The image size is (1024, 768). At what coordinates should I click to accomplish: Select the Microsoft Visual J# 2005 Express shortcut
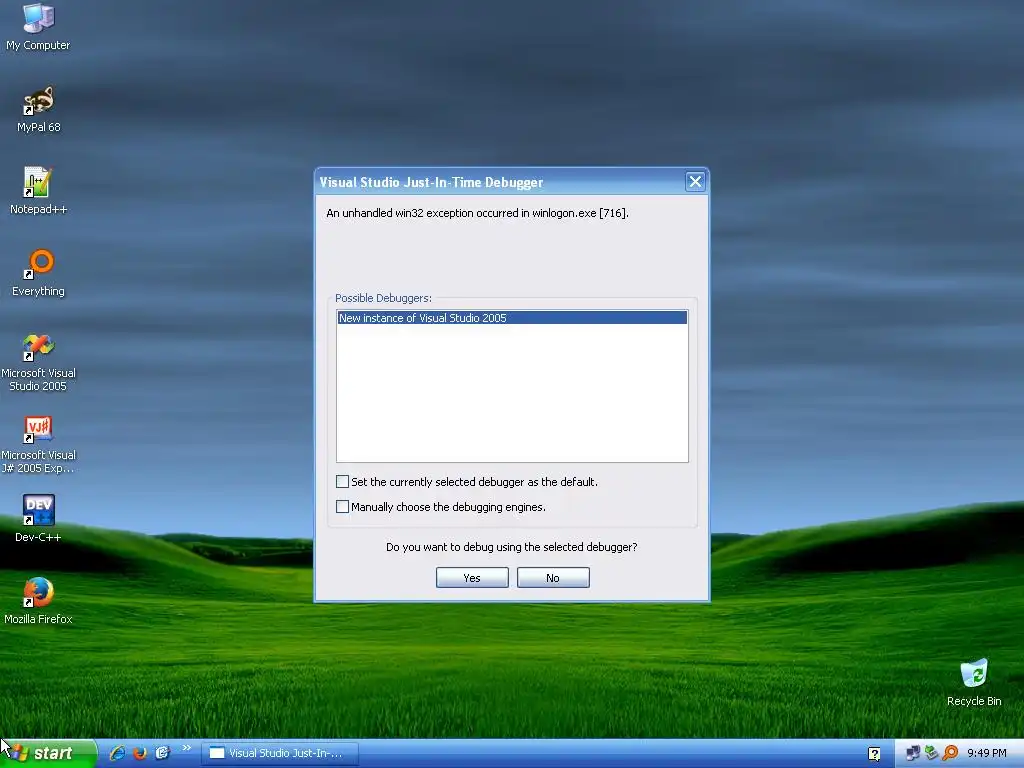pyautogui.click(x=38, y=445)
